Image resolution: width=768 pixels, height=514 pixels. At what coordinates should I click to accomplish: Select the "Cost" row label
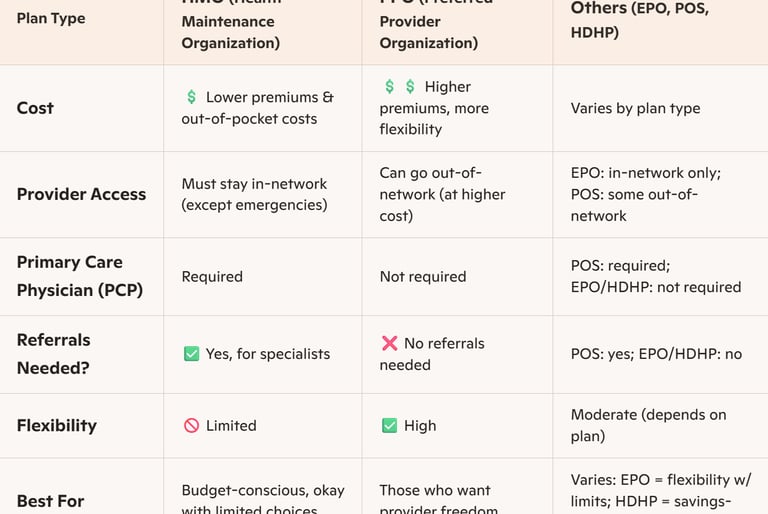coord(35,108)
